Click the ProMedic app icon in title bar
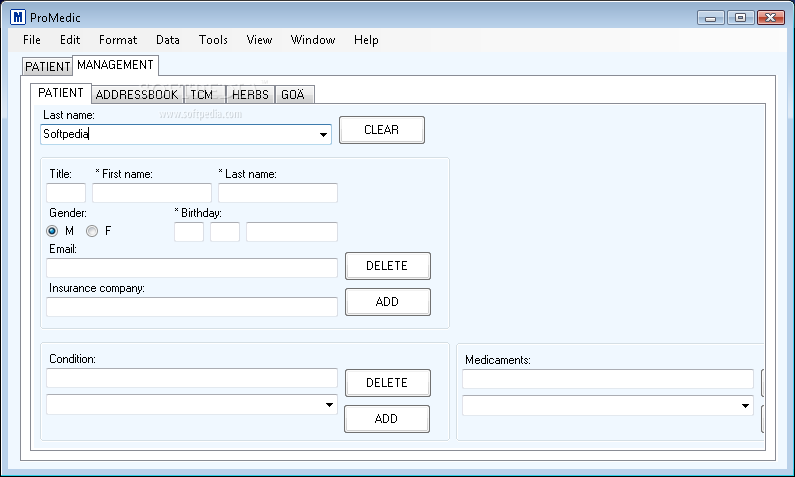 click(18, 17)
